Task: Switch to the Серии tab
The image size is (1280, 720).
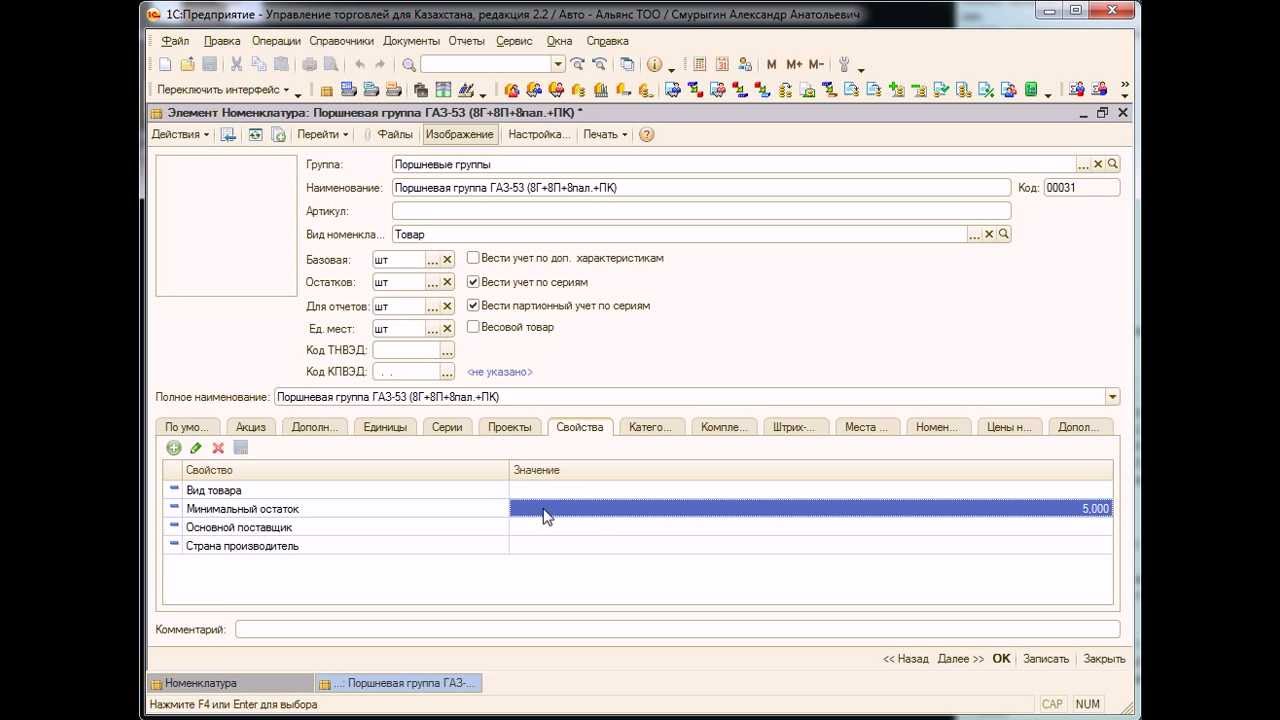Action: click(447, 427)
